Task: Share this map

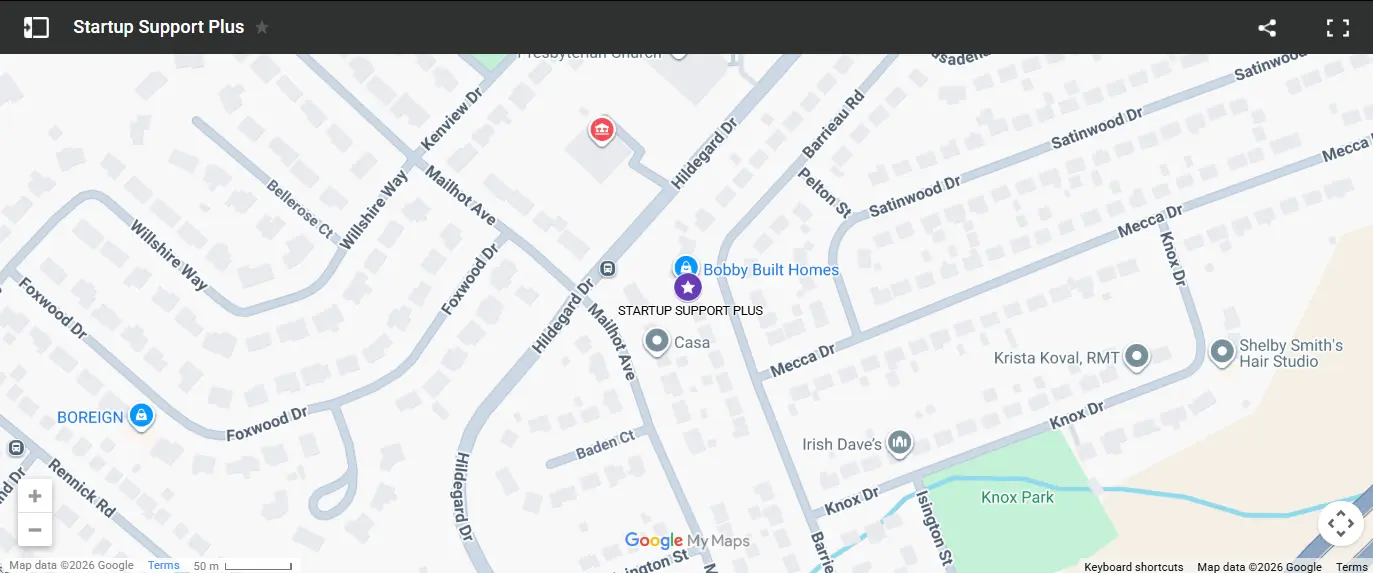Action: 1267,28
